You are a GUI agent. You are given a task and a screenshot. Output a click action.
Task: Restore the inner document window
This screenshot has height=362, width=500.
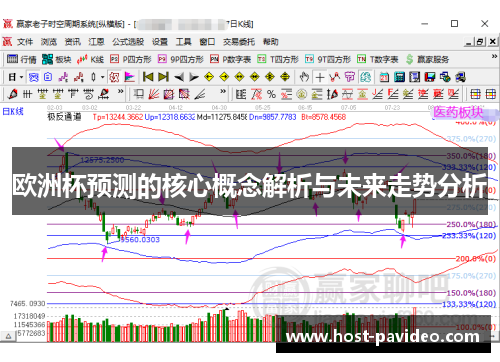480,42
